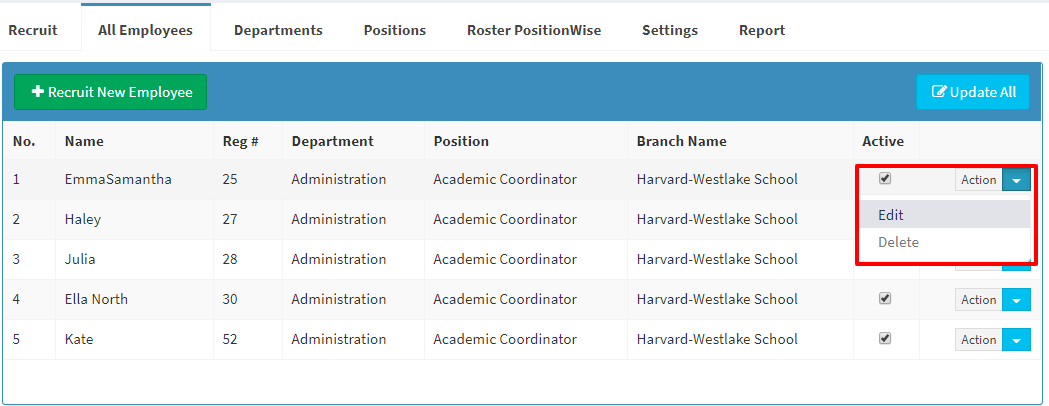
Task: Click the Action button for Ella North
Action: 979,300
